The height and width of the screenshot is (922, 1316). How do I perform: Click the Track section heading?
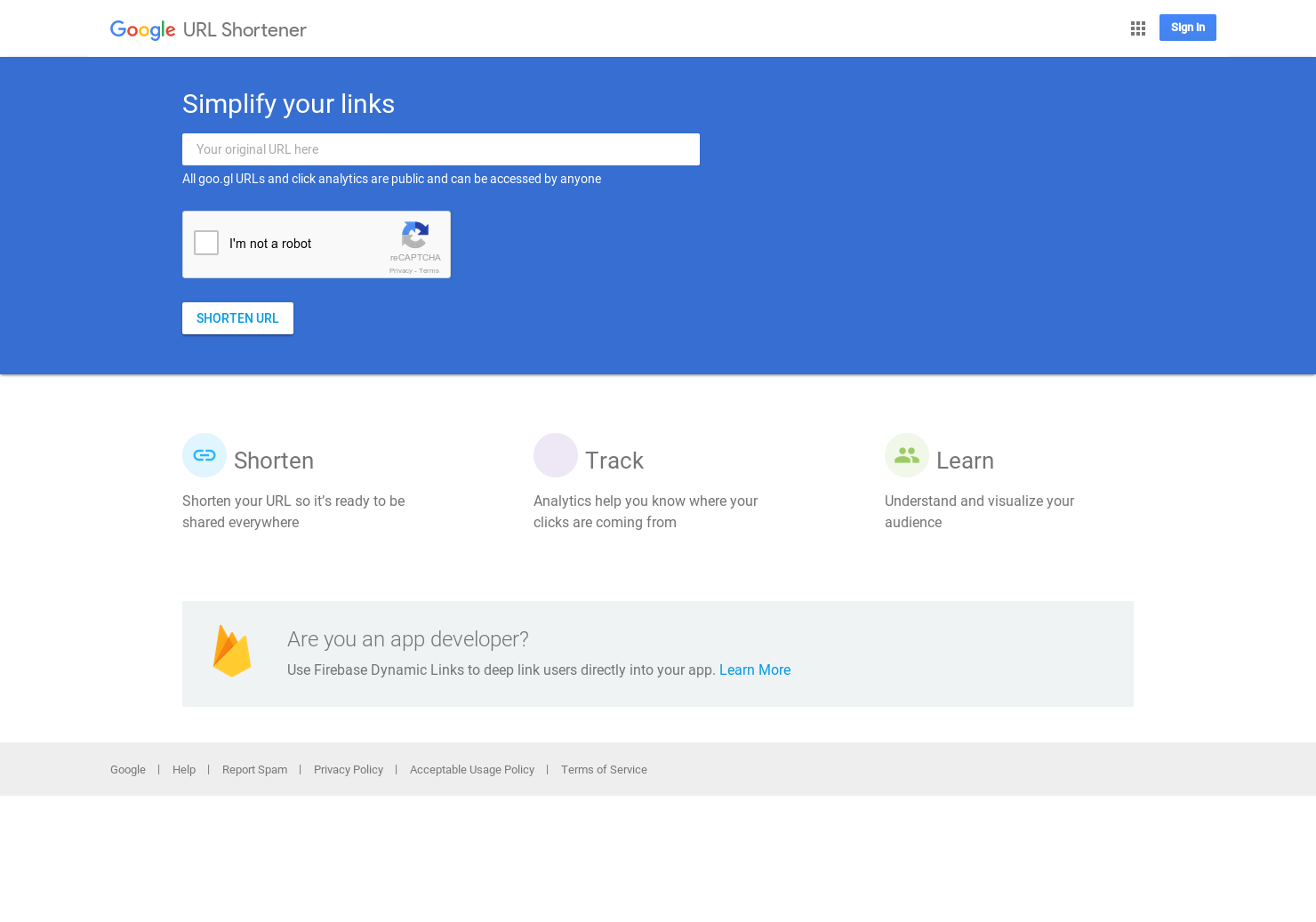614,461
